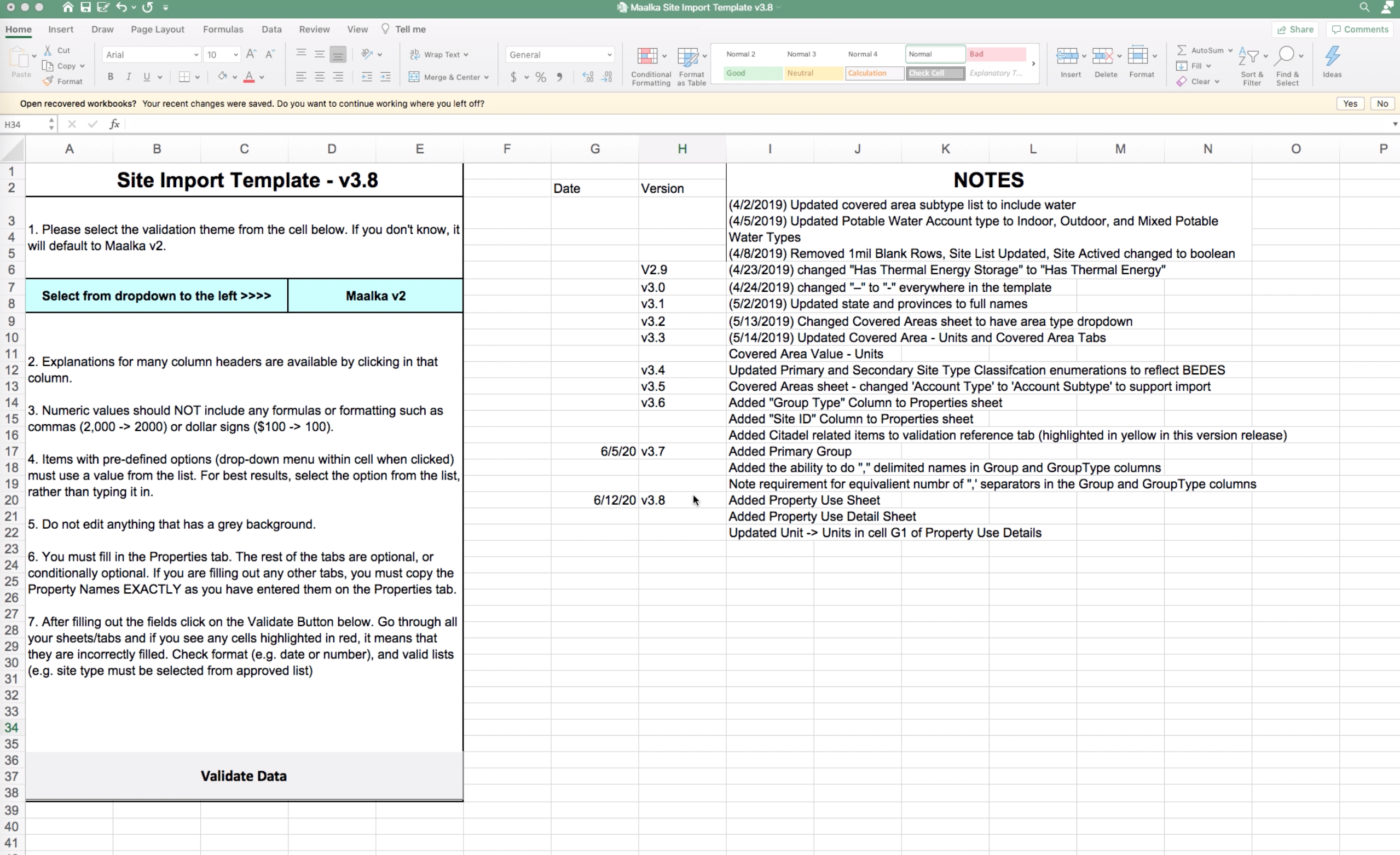Open the font name dropdown
Screen dimensions: 1400x855
(x=196, y=55)
